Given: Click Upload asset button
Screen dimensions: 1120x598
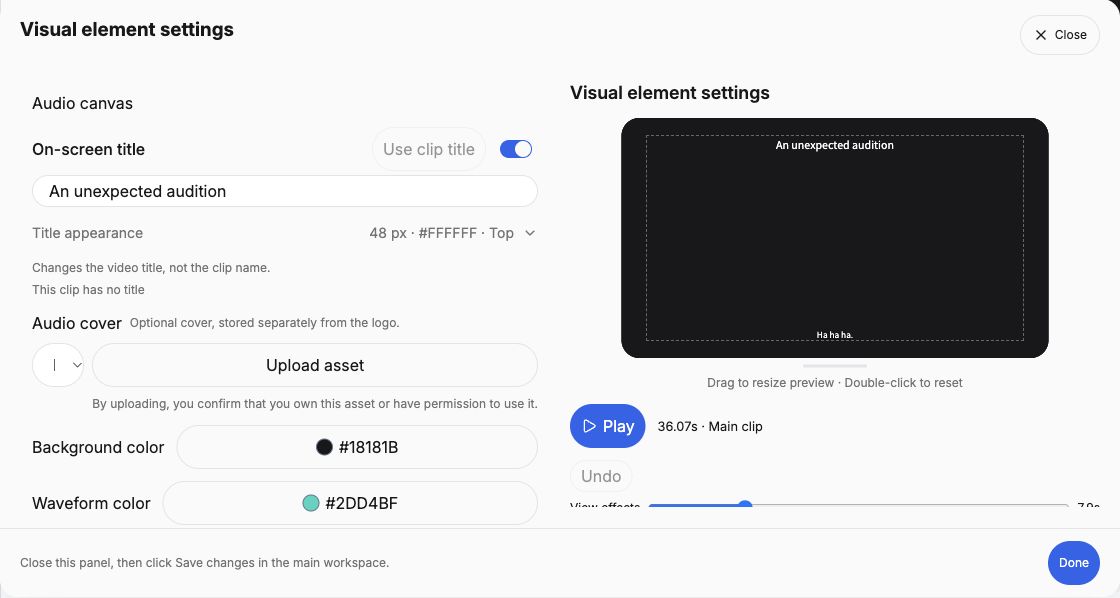Looking at the screenshot, I should click(315, 365).
